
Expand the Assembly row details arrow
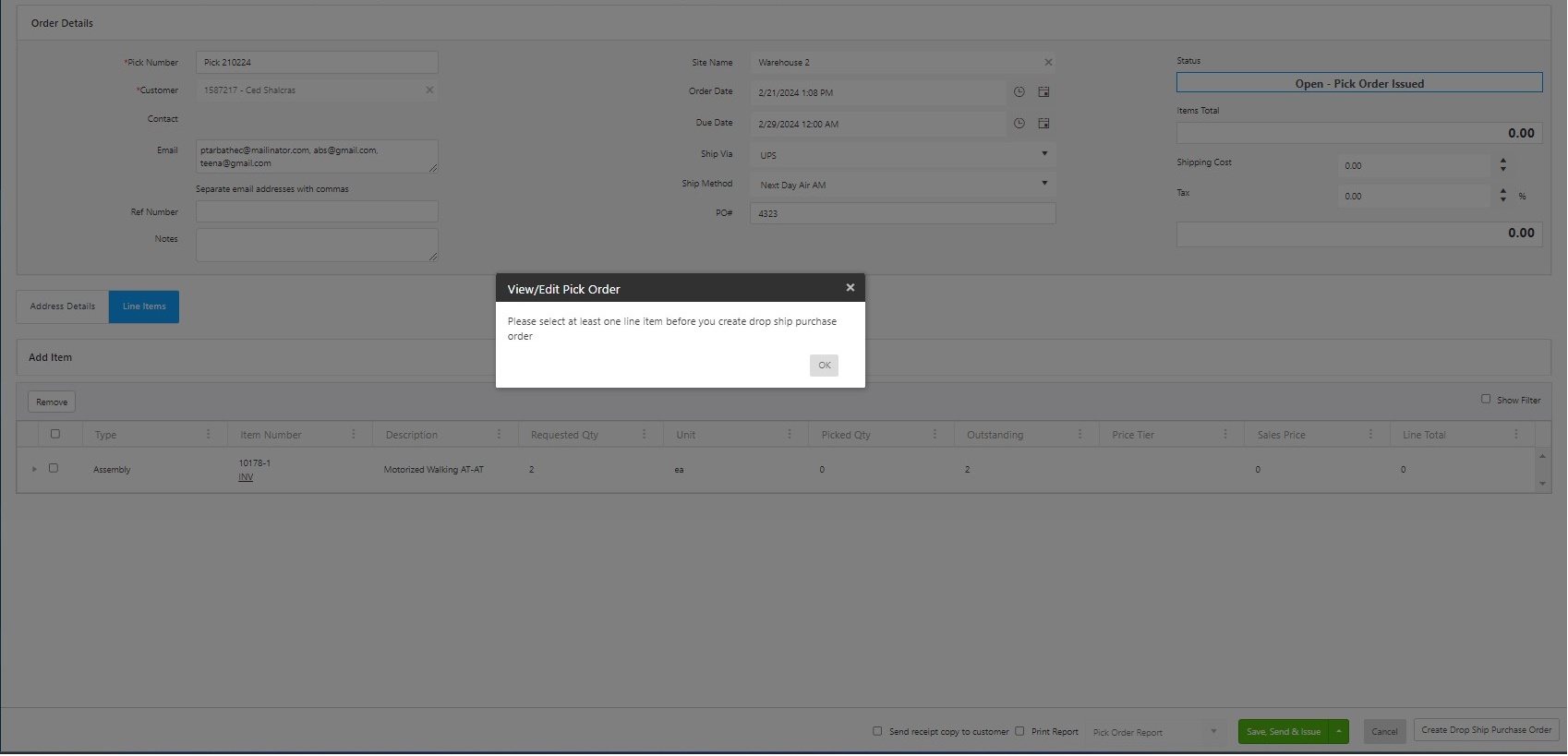34,470
